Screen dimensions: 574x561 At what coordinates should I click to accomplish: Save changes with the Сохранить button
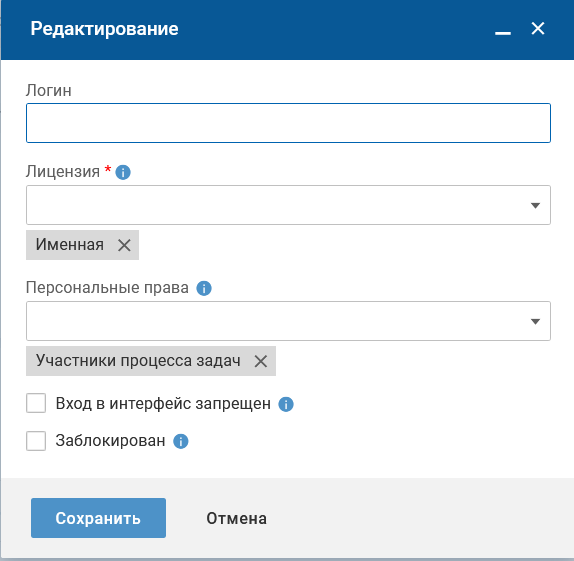coord(98,518)
